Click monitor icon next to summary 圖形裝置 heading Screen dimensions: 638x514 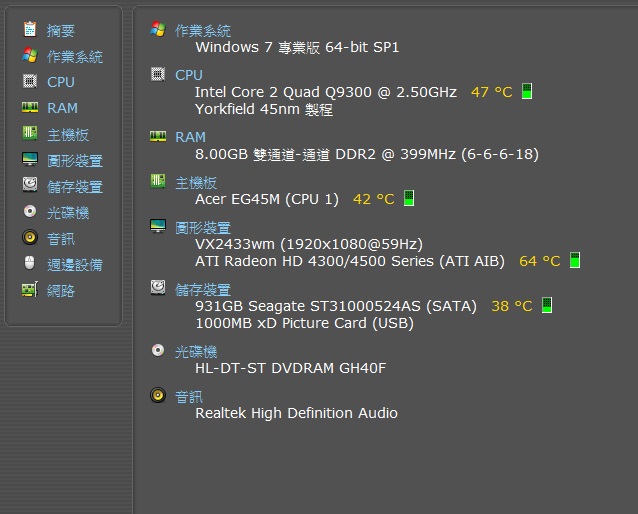point(158,226)
